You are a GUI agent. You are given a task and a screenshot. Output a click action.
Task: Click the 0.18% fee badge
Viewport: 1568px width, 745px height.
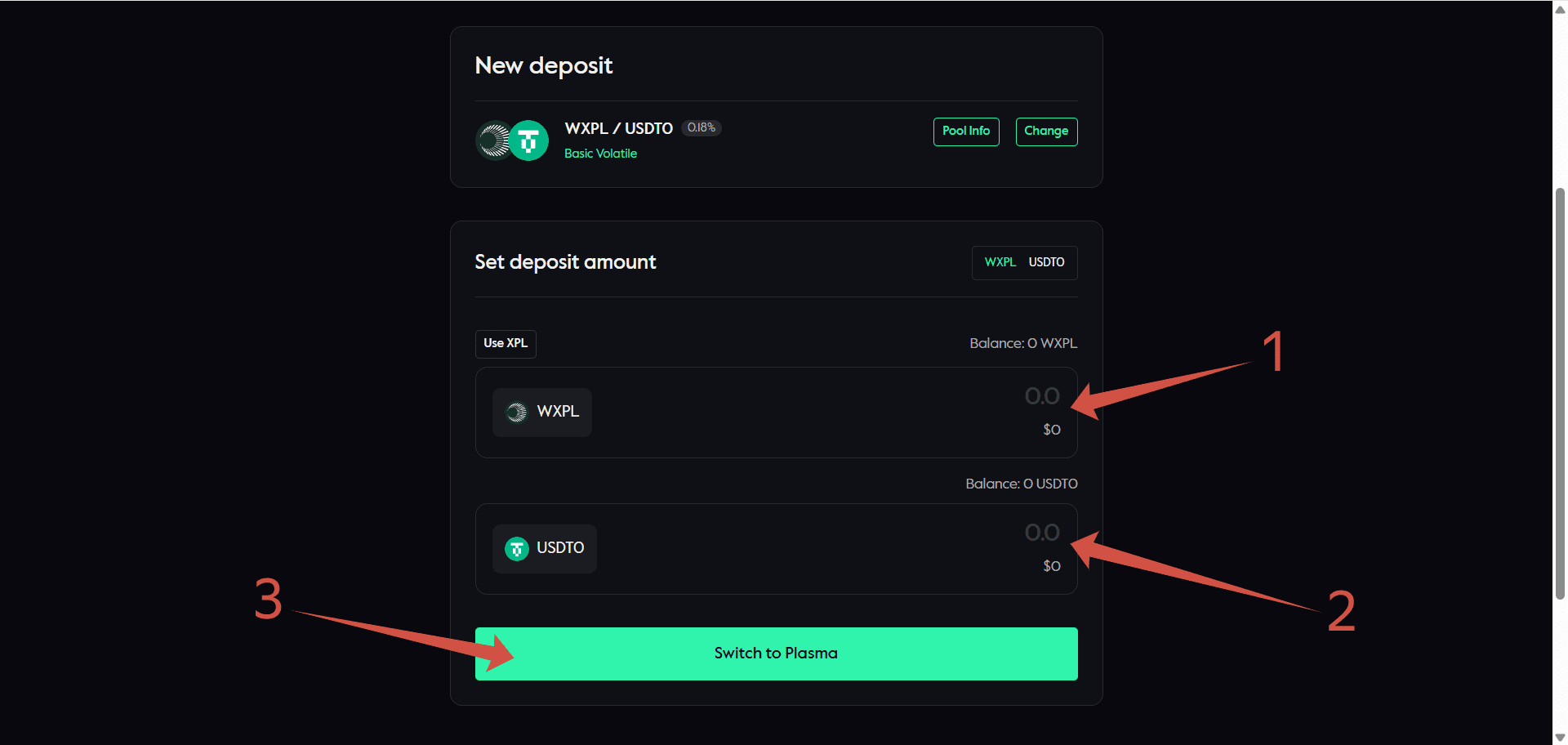(701, 127)
